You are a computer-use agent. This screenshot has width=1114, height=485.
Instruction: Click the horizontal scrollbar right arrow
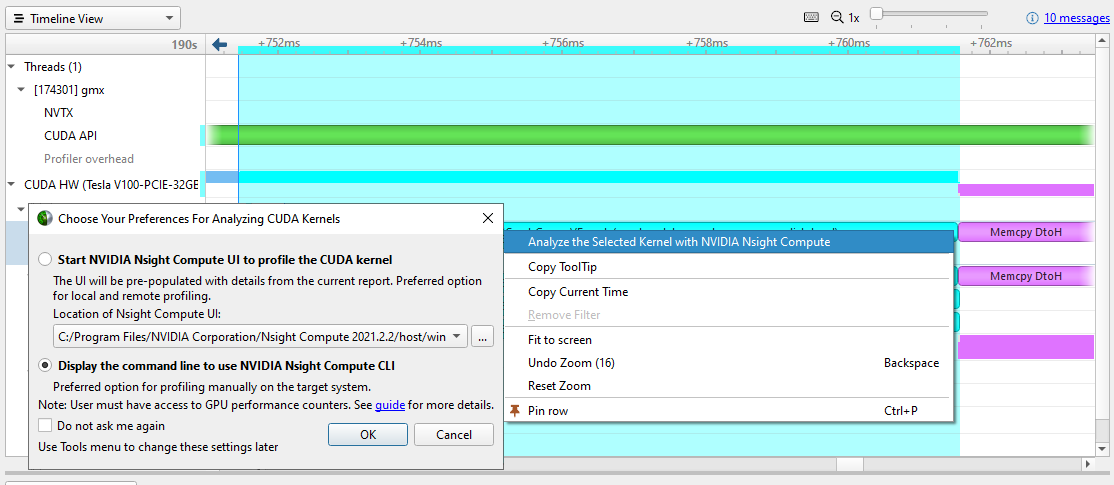coord(1087,464)
